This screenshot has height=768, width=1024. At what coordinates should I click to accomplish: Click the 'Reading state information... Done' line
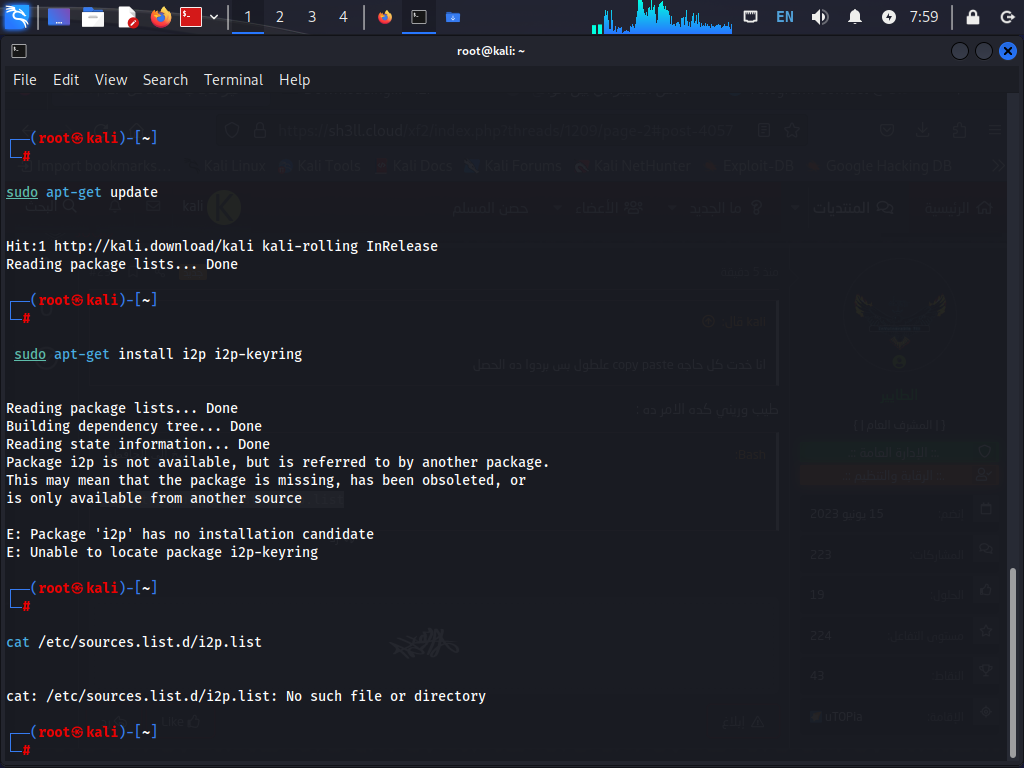tap(138, 444)
